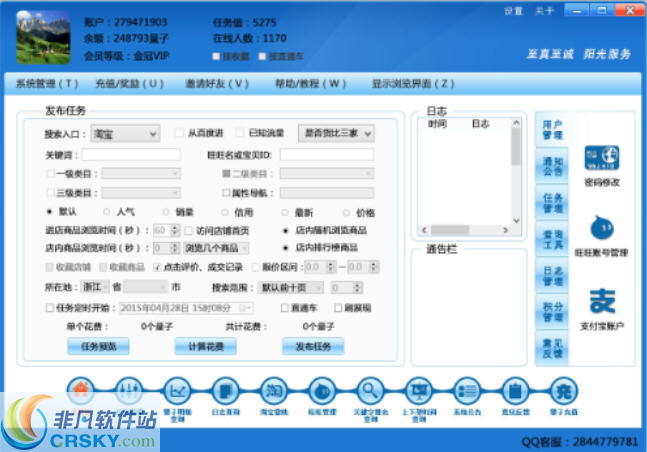Open 量子充值 icon
Screen dimensions: 647x452
click(x=564, y=390)
